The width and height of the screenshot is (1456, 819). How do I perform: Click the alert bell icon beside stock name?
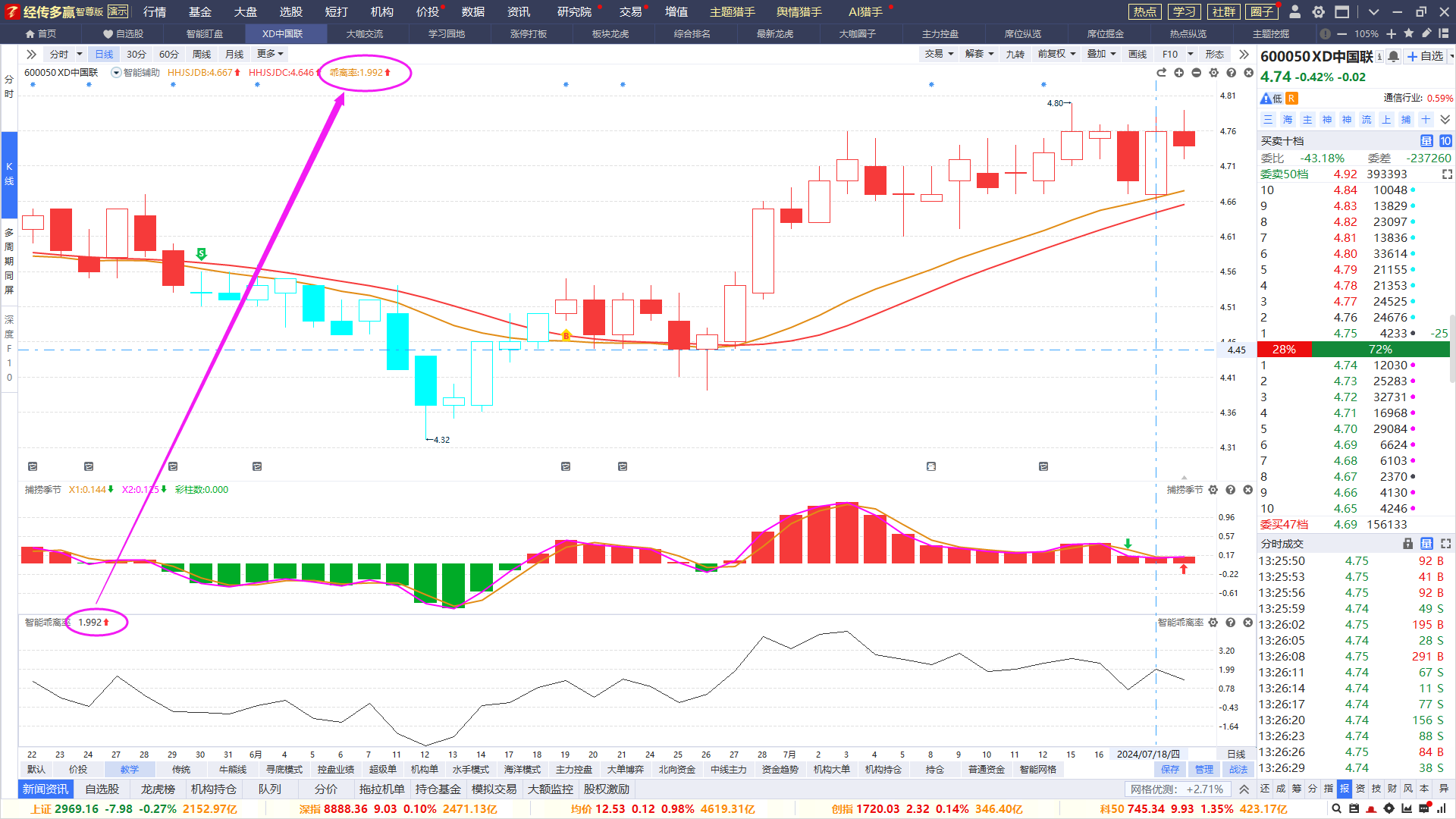(x=1393, y=56)
